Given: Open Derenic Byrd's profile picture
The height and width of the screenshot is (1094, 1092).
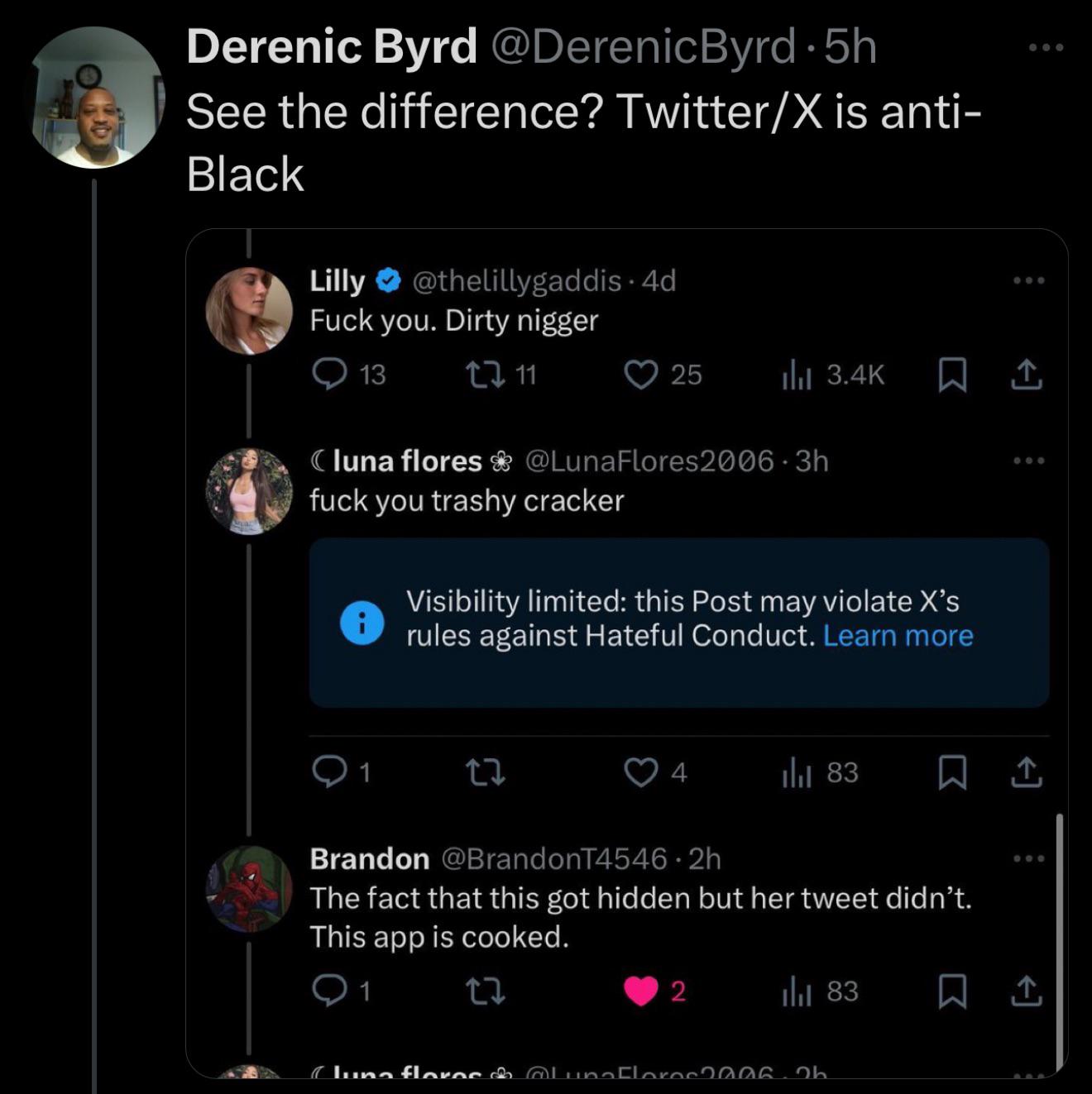Looking at the screenshot, I should point(97,98).
